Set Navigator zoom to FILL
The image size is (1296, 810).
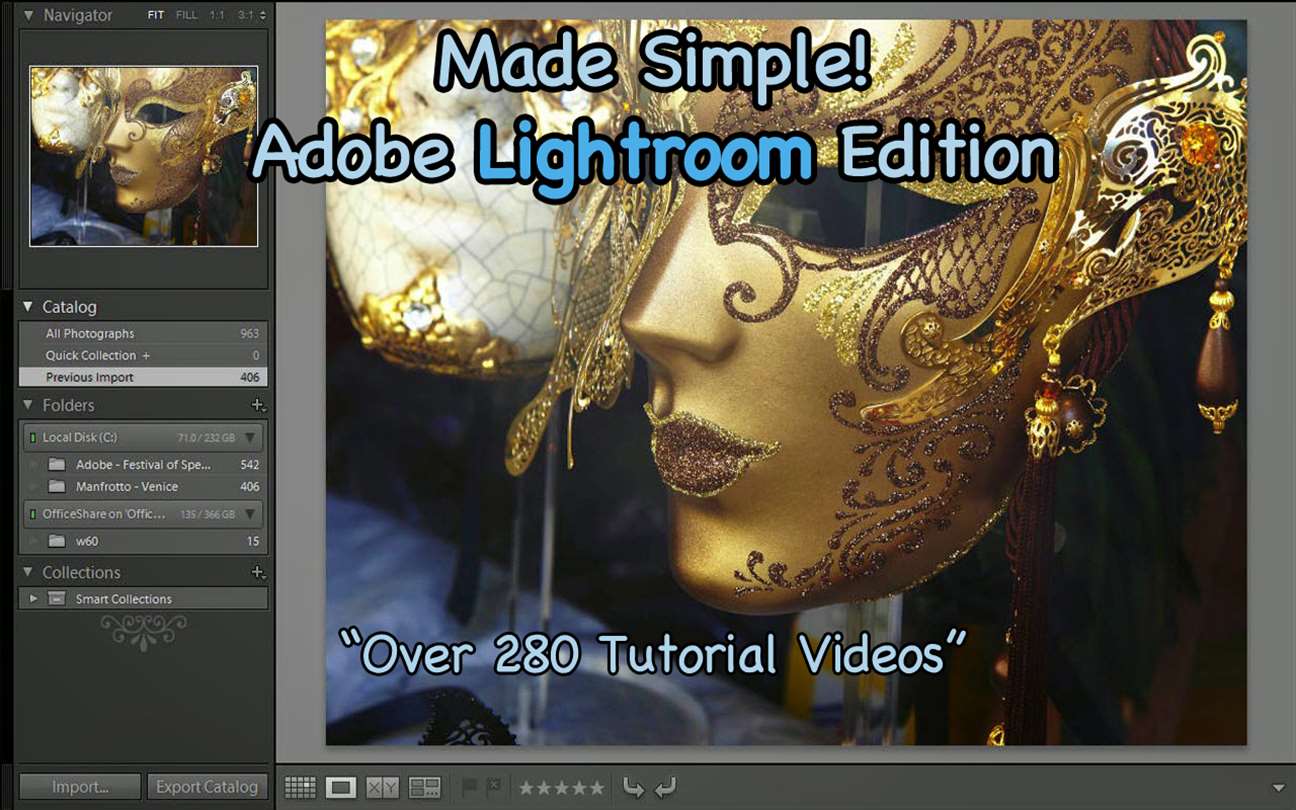186,15
